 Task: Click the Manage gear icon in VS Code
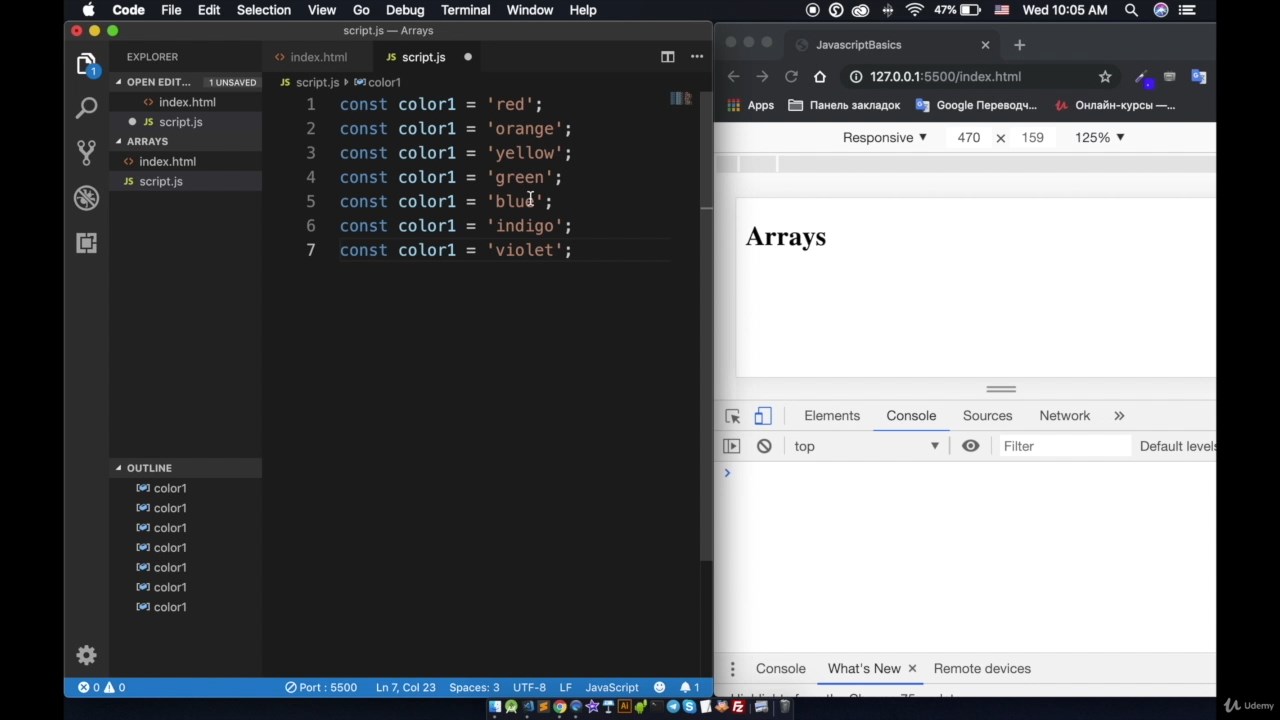(x=87, y=656)
